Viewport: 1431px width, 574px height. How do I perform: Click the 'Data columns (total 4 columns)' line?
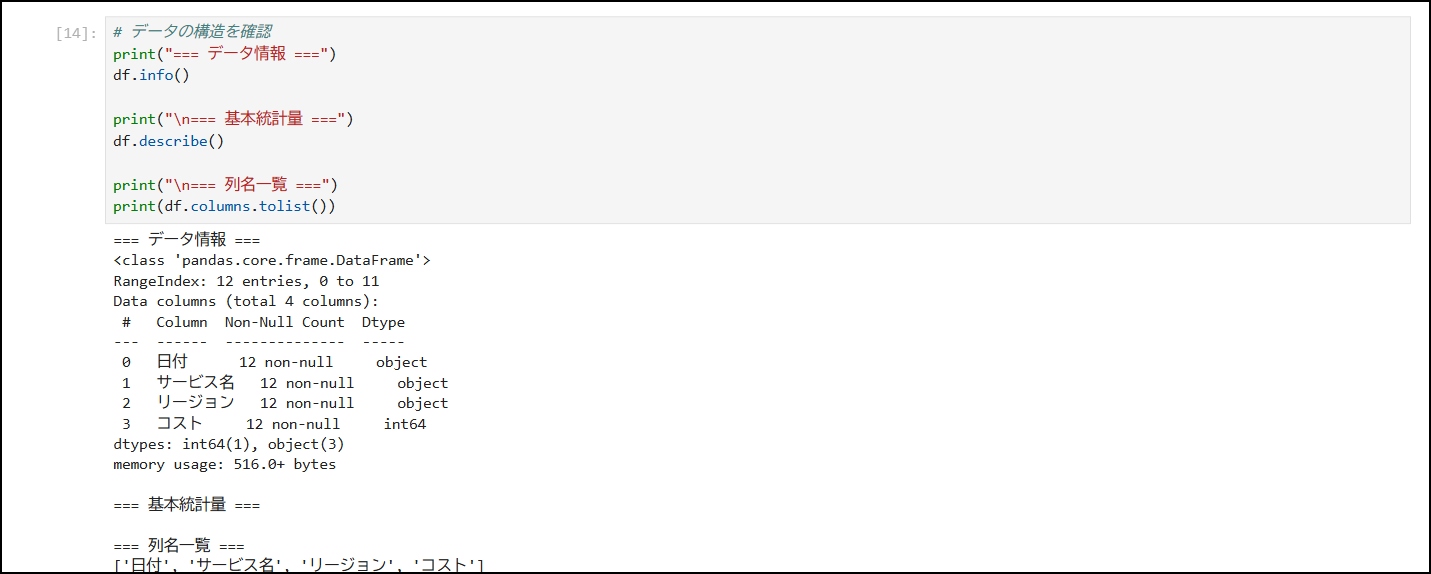(246, 302)
